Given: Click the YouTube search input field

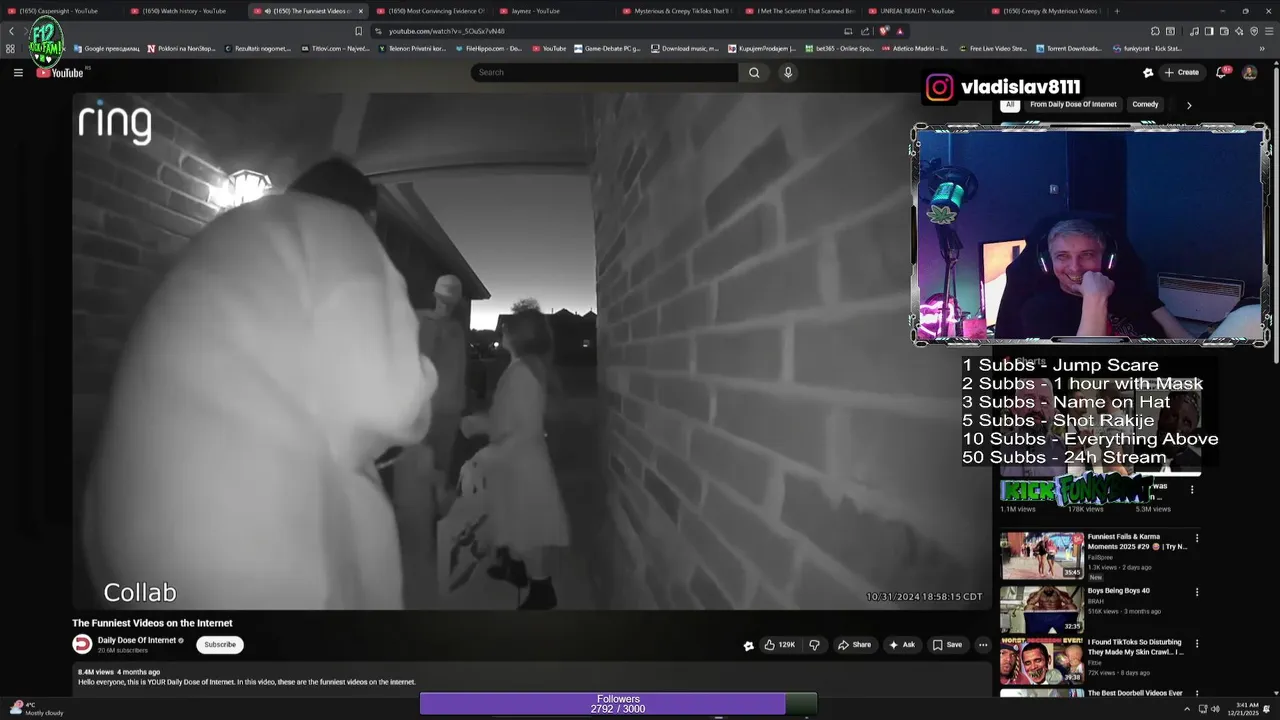Looking at the screenshot, I should (x=604, y=72).
